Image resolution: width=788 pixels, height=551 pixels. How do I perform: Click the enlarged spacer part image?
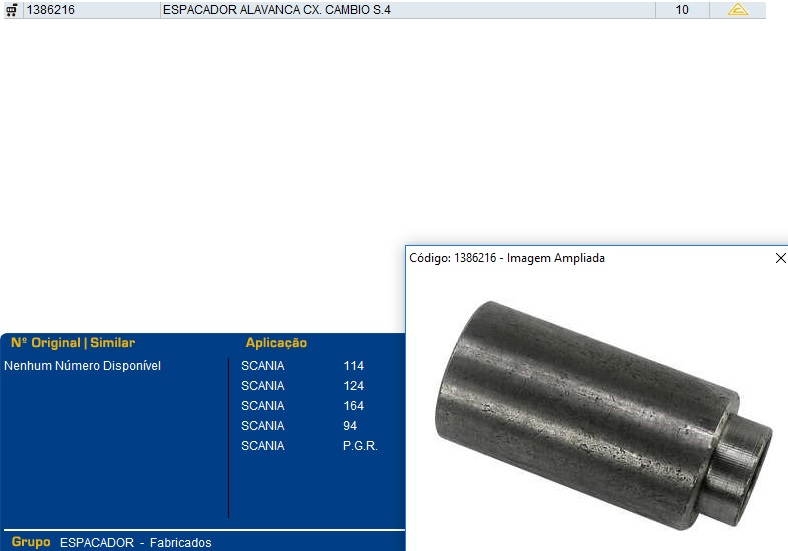[x=600, y=410]
